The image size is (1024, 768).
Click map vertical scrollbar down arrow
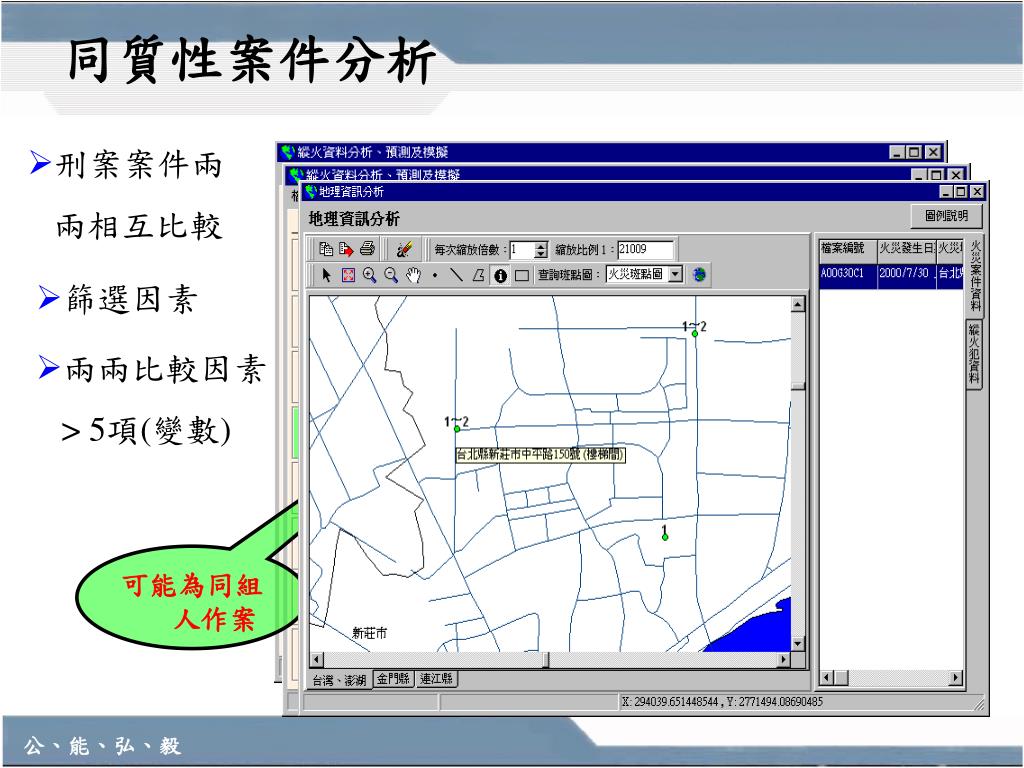click(798, 644)
